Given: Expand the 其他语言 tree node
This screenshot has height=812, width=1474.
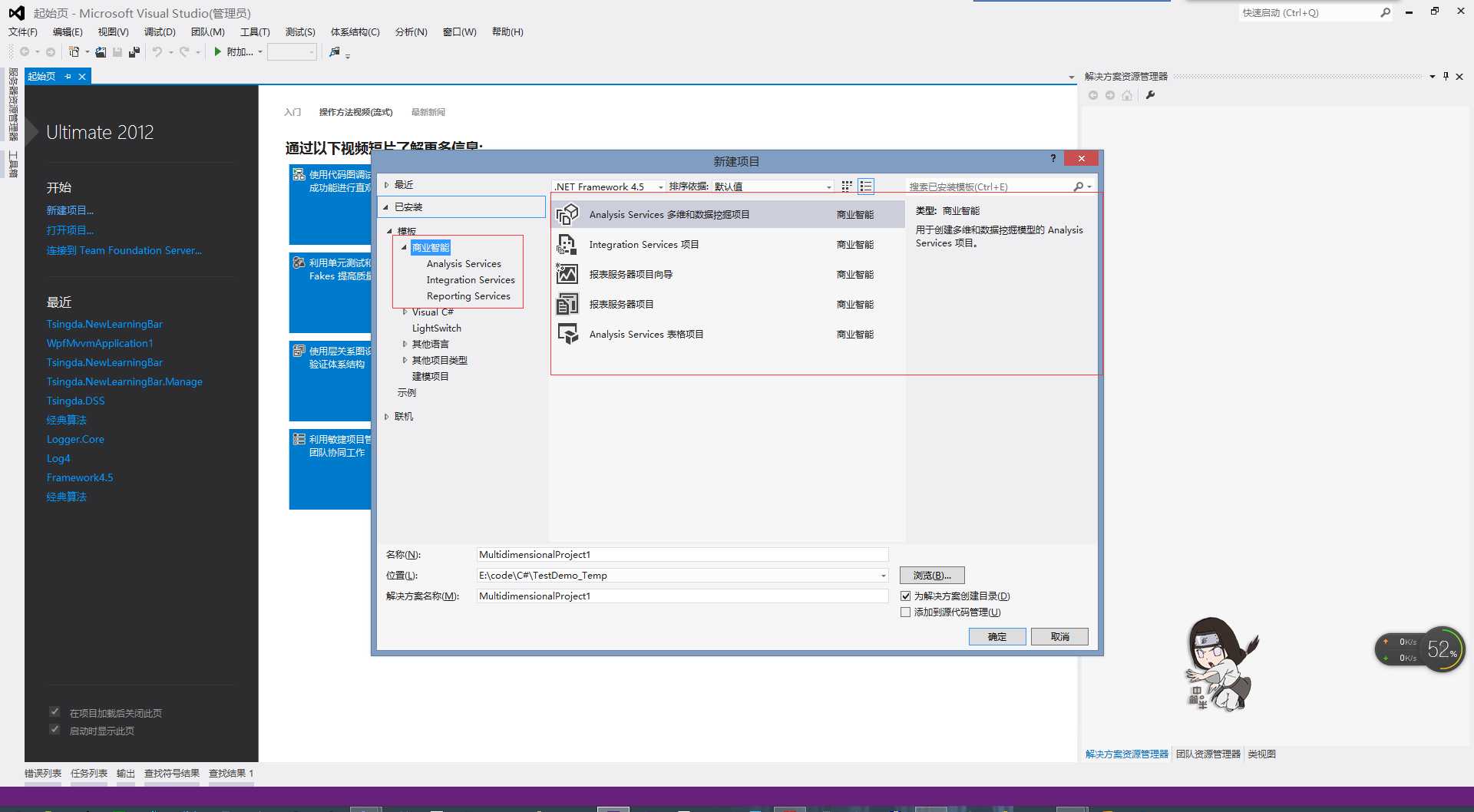Looking at the screenshot, I should 405,345.
